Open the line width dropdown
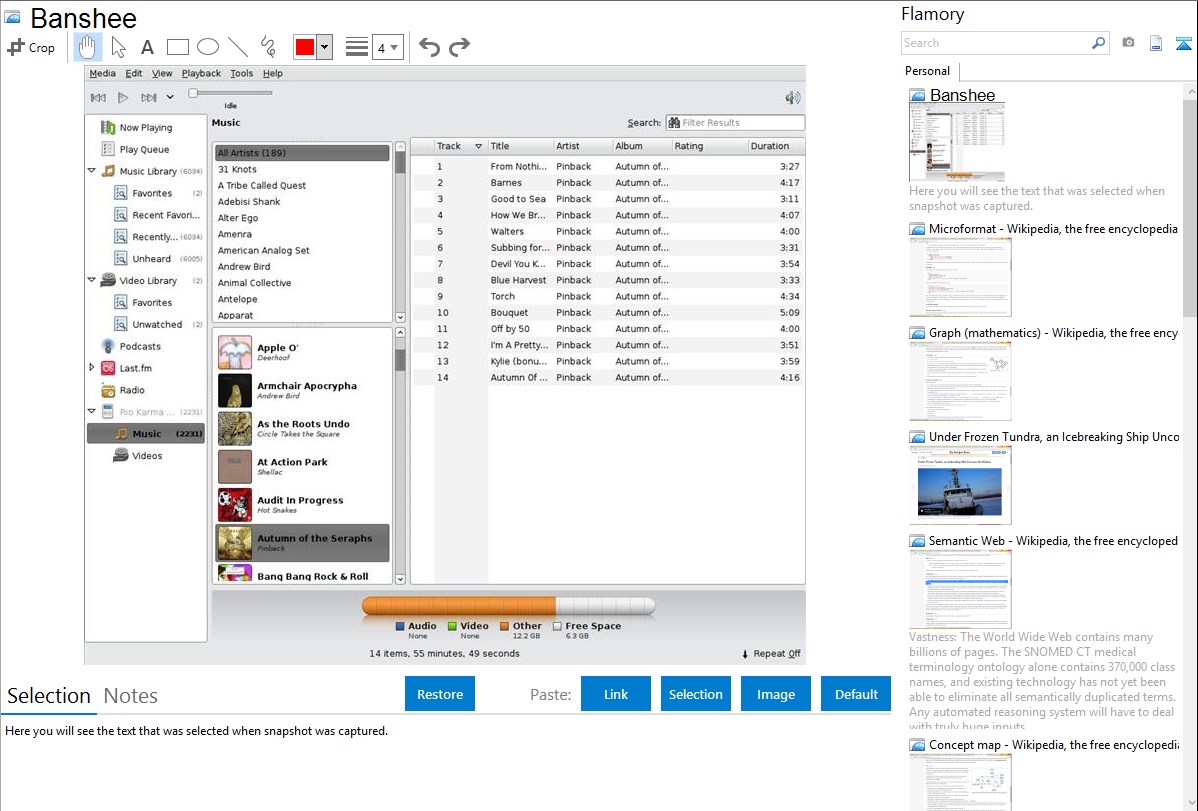 (387, 47)
